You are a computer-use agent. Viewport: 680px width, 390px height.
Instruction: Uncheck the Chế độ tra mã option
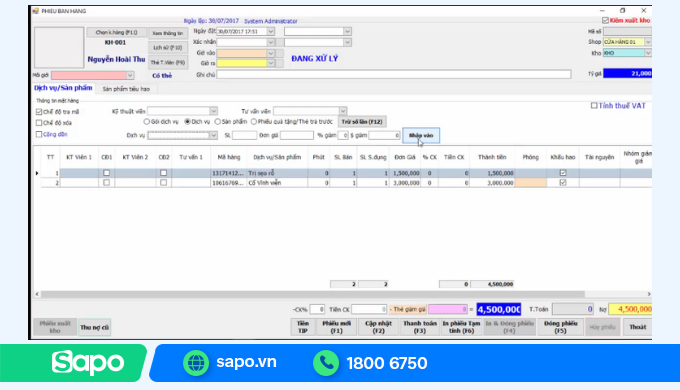point(39,112)
